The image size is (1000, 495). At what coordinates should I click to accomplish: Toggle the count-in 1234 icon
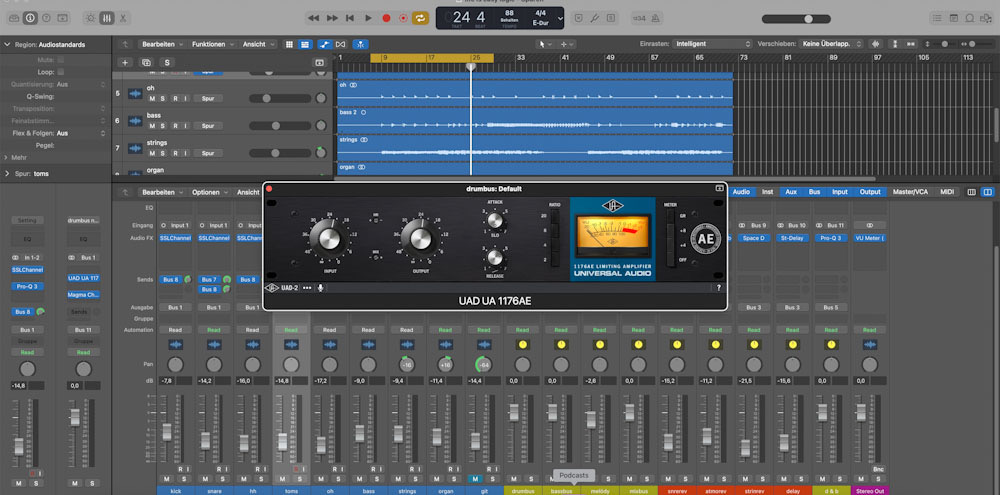[x=638, y=18]
